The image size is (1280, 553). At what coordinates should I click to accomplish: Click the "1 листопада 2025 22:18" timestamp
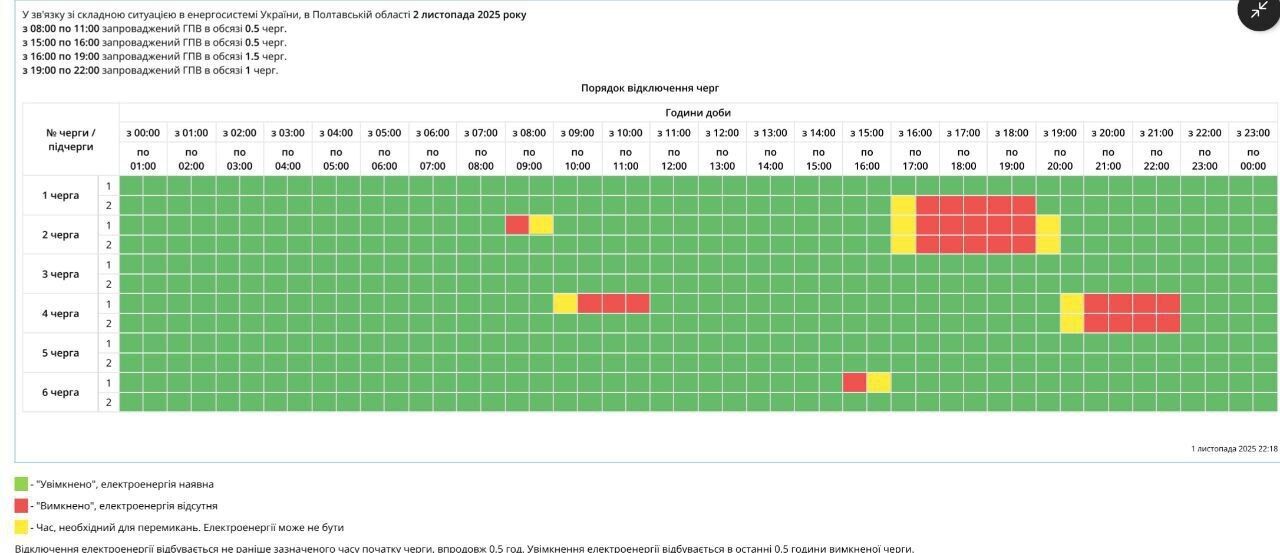tap(1233, 449)
